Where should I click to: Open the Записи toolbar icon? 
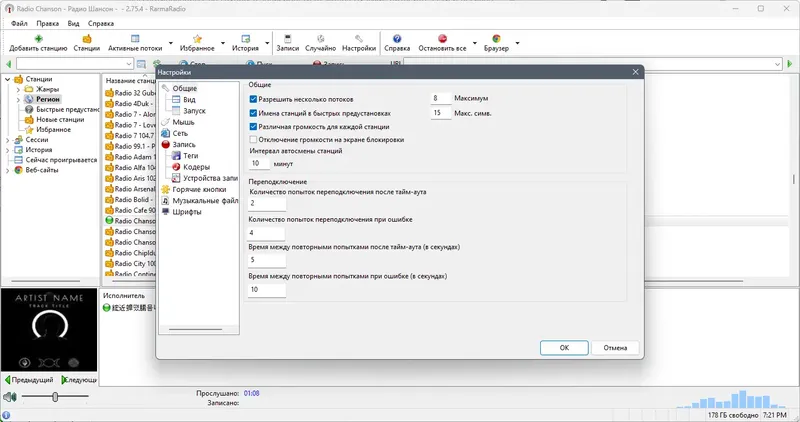click(x=287, y=39)
